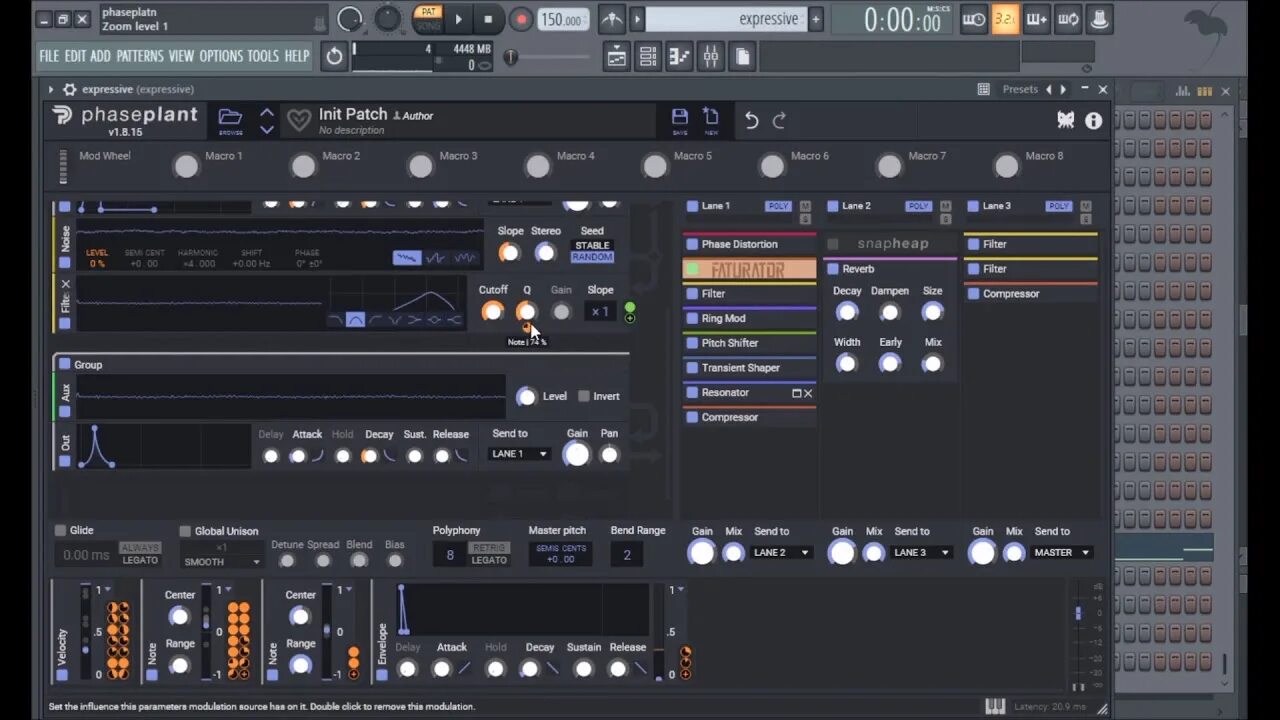1280x720 pixels.
Task: Click the Filter Slope x1 value
Action: pyautogui.click(x=599, y=312)
